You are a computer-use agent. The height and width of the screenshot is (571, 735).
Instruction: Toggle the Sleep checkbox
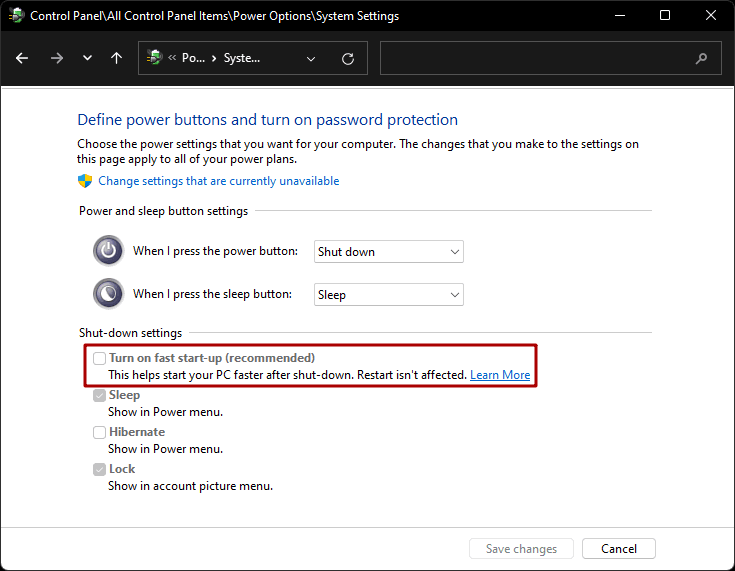click(99, 395)
